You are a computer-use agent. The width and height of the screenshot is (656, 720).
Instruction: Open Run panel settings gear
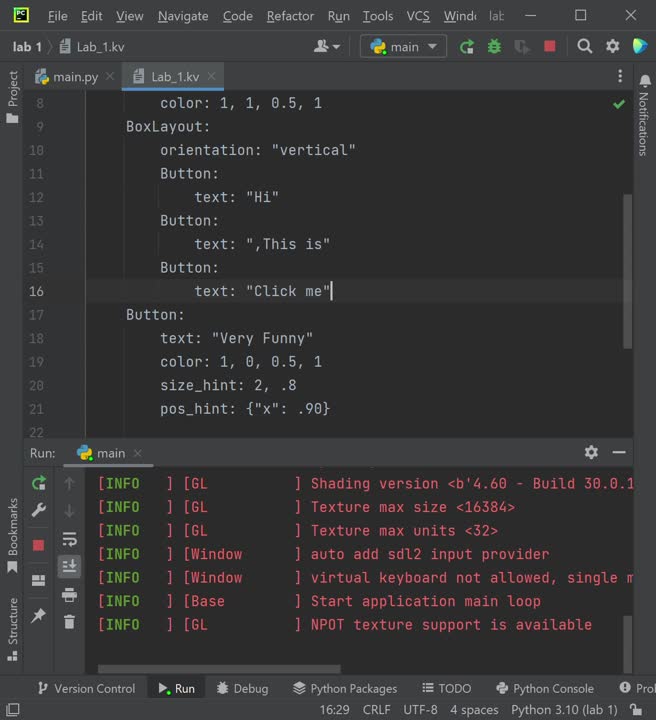(x=591, y=452)
